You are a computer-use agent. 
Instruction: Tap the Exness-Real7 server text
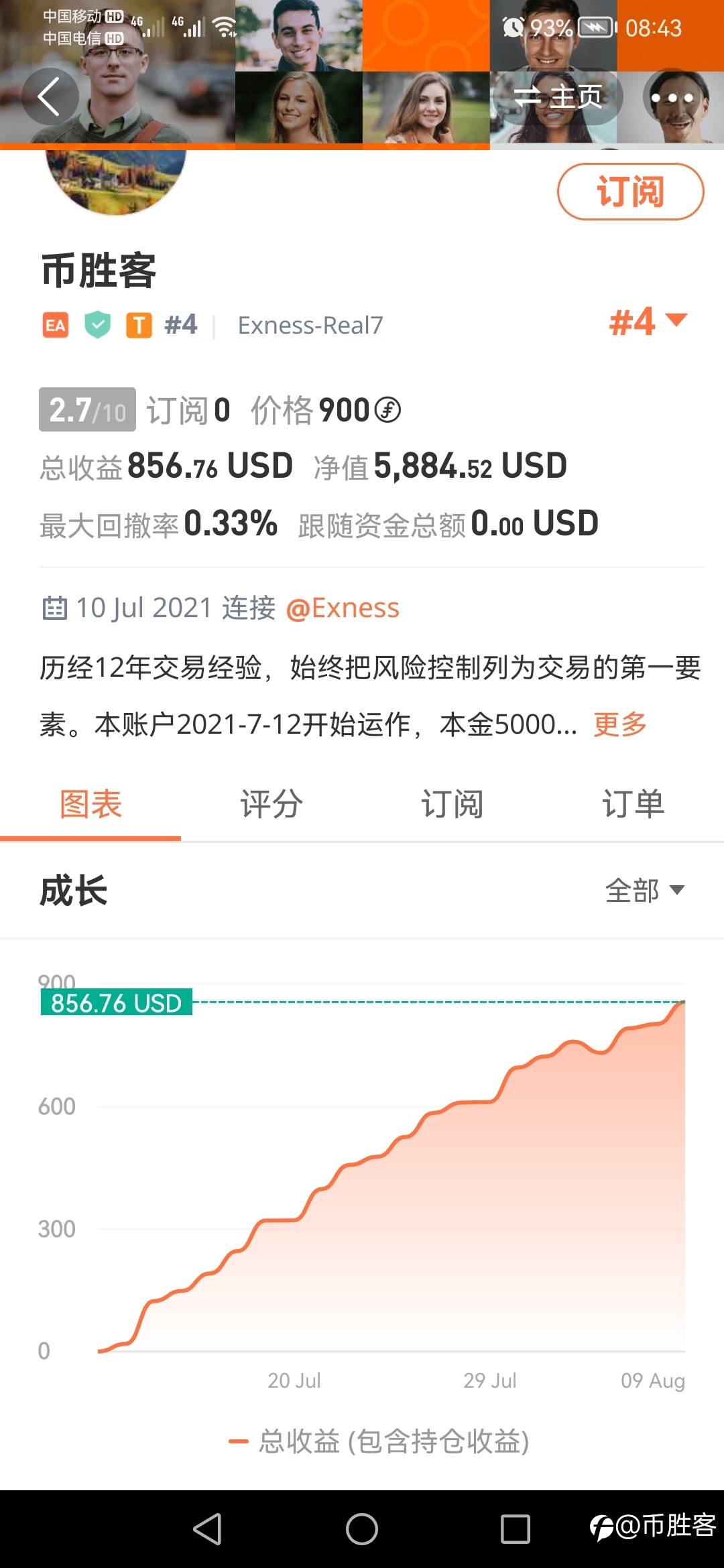coord(310,326)
